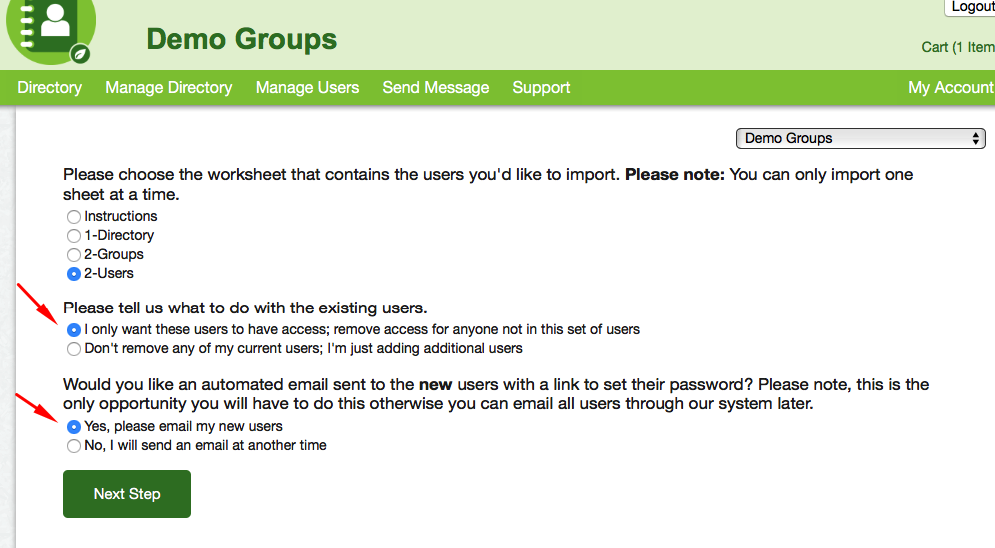Open My Account in navigation bar
Viewport: 995px width, 548px height.
950,88
